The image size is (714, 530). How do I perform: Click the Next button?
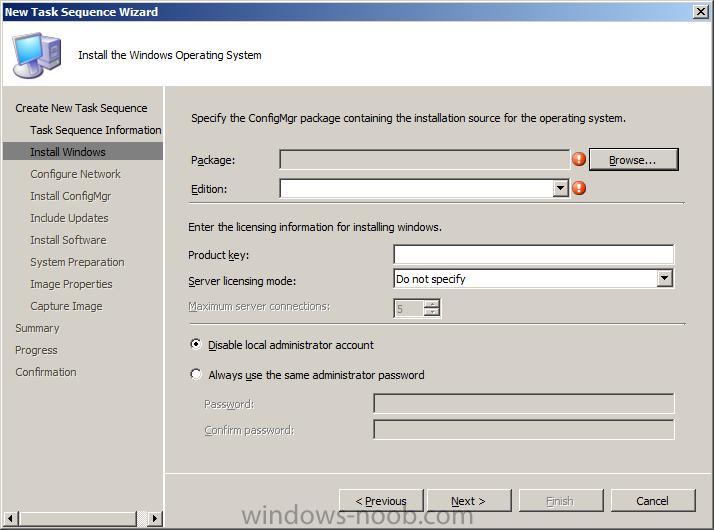tap(469, 501)
